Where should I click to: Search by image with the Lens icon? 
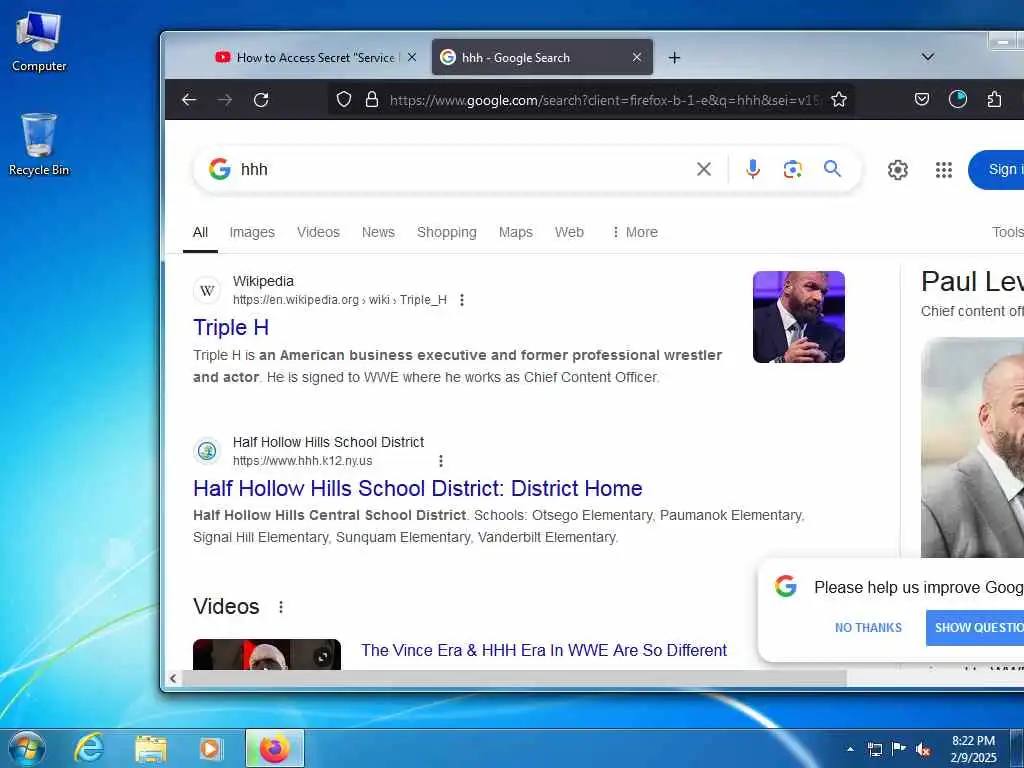[x=792, y=169]
